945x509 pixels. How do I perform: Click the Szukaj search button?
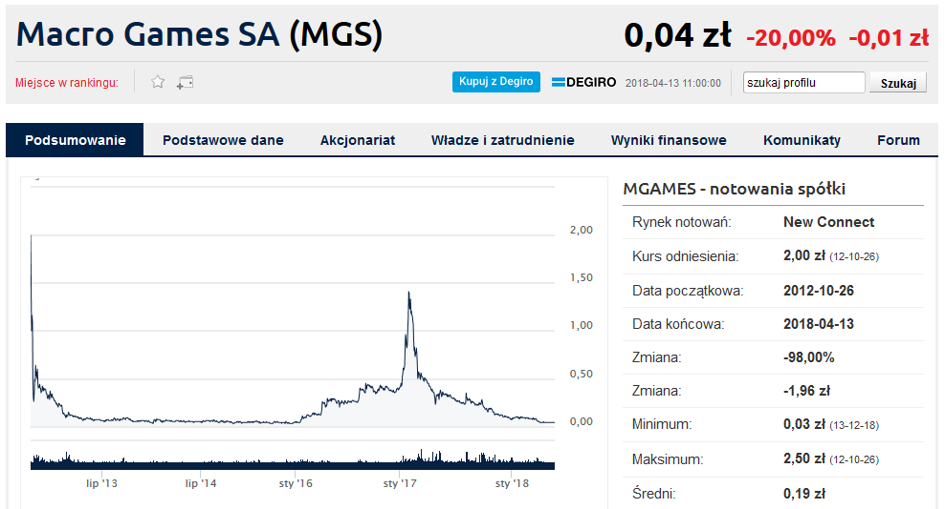coord(897,83)
